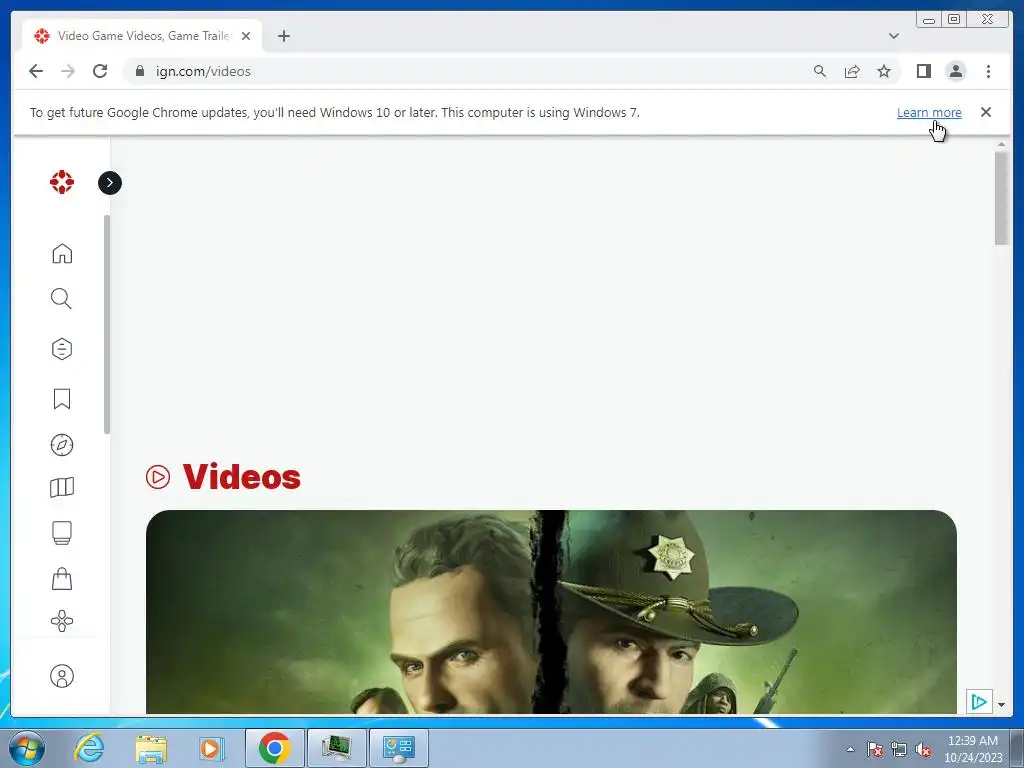The width and height of the screenshot is (1024, 768).
Task: Click the lock site info icon
Action: pyautogui.click(x=140, y=71)
